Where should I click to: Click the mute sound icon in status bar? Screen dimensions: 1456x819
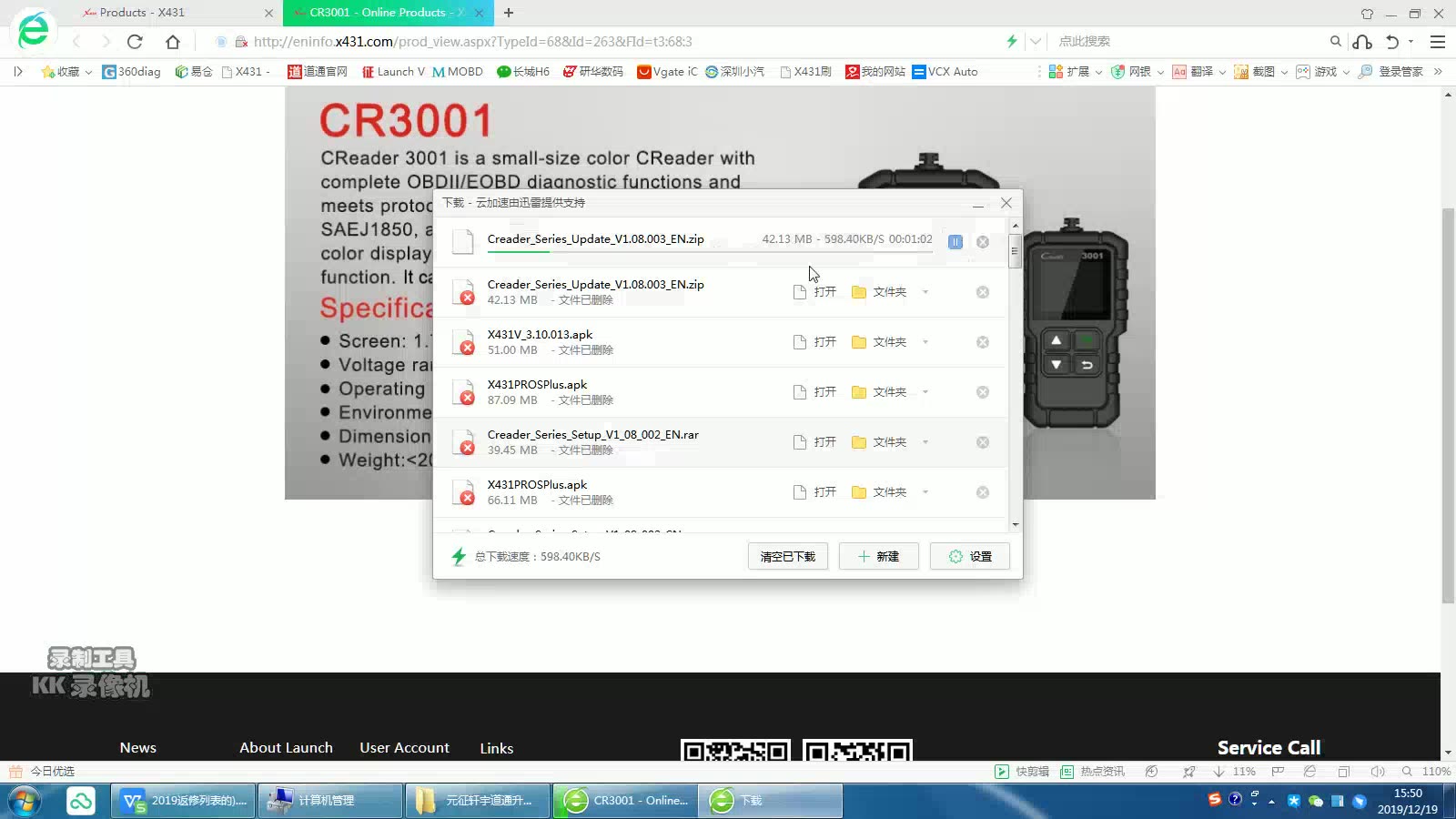[x=1378, y=771]
